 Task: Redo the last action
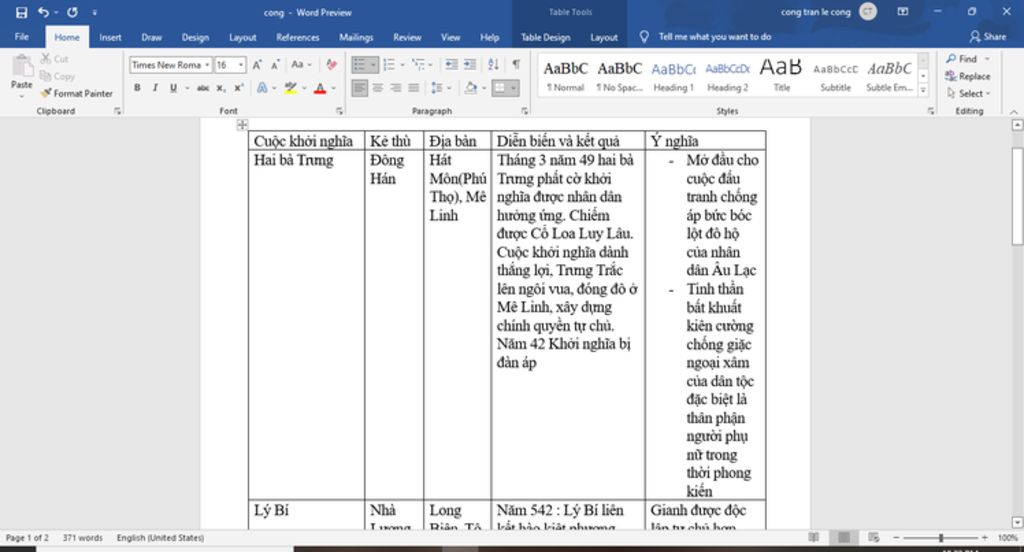click(72, 12)
